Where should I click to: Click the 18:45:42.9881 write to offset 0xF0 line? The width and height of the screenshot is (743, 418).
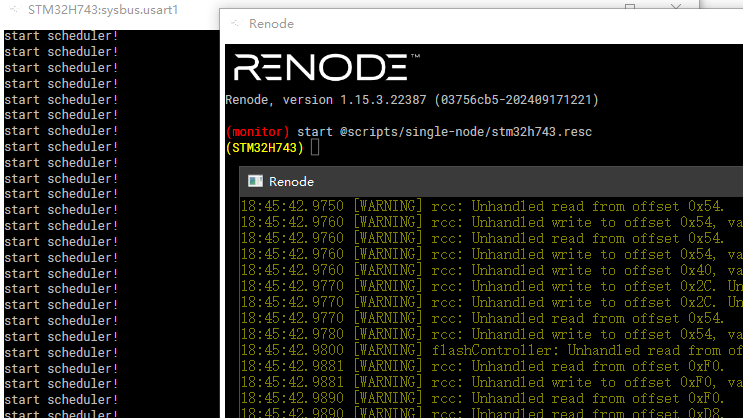[491, 382]
